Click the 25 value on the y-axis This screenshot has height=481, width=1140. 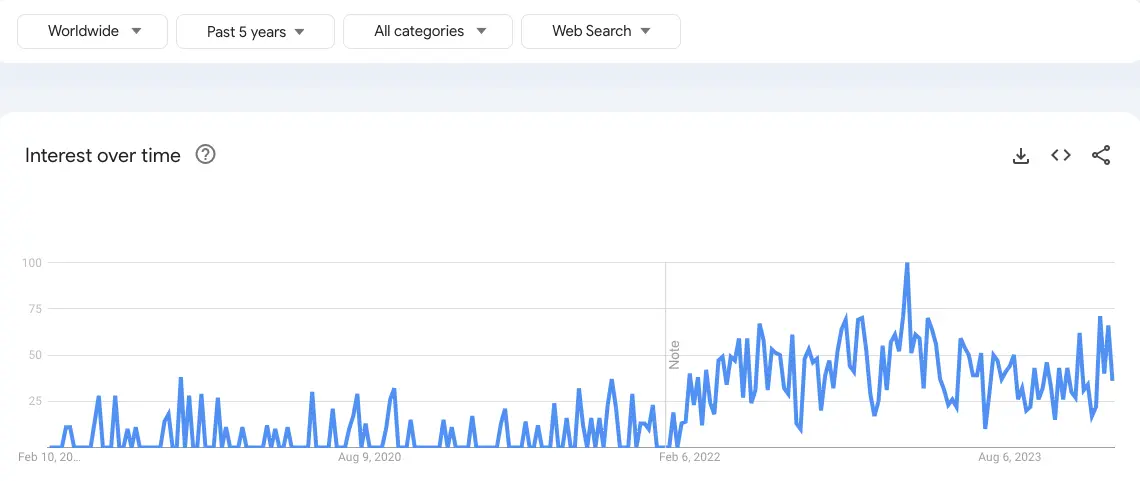coord(34,401)
